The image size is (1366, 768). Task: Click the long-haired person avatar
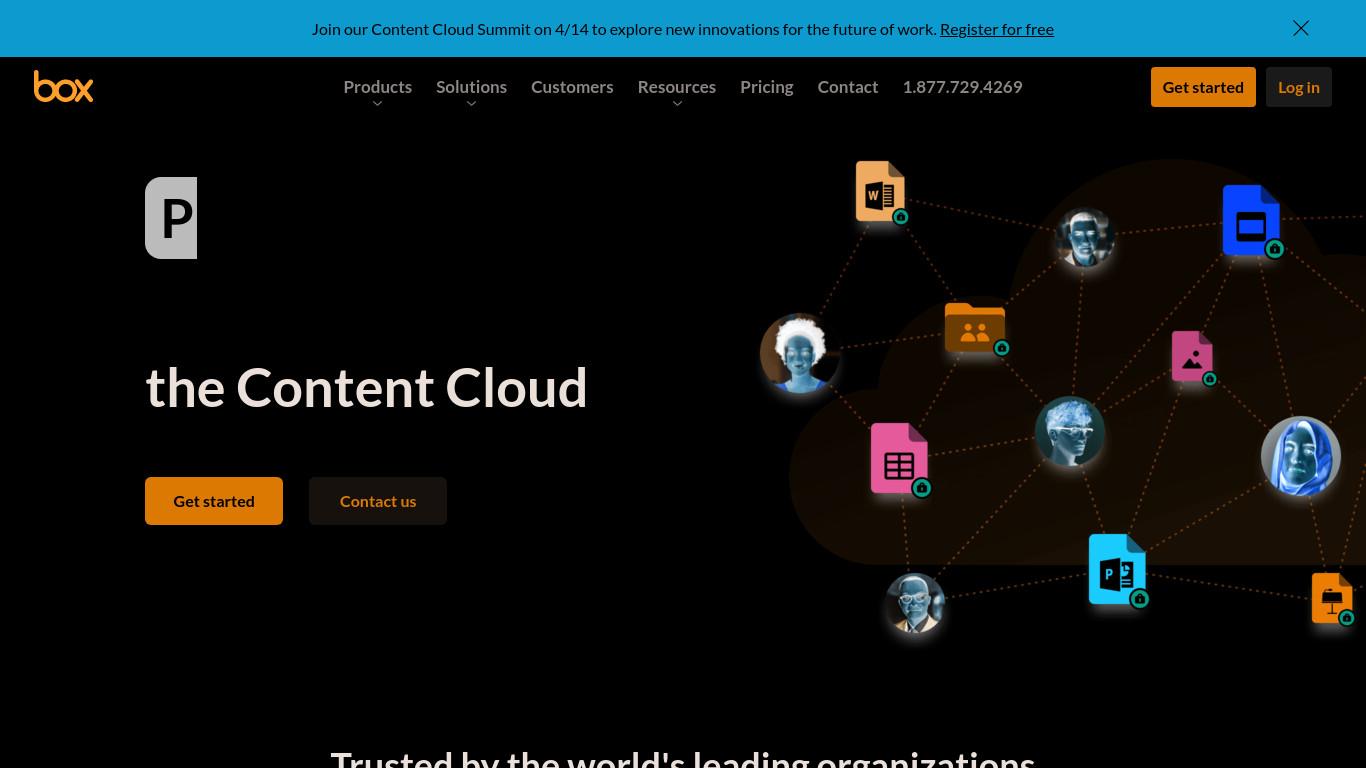coord(1301,456)
